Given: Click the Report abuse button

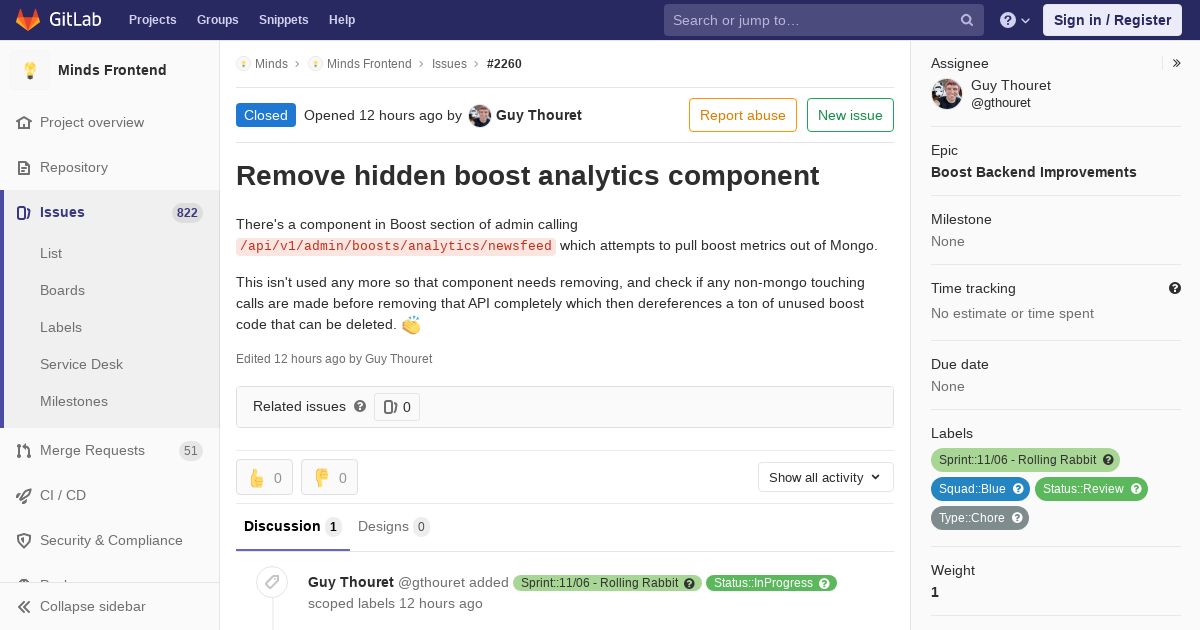Looking at the screenshot, I should coord(743,115).
